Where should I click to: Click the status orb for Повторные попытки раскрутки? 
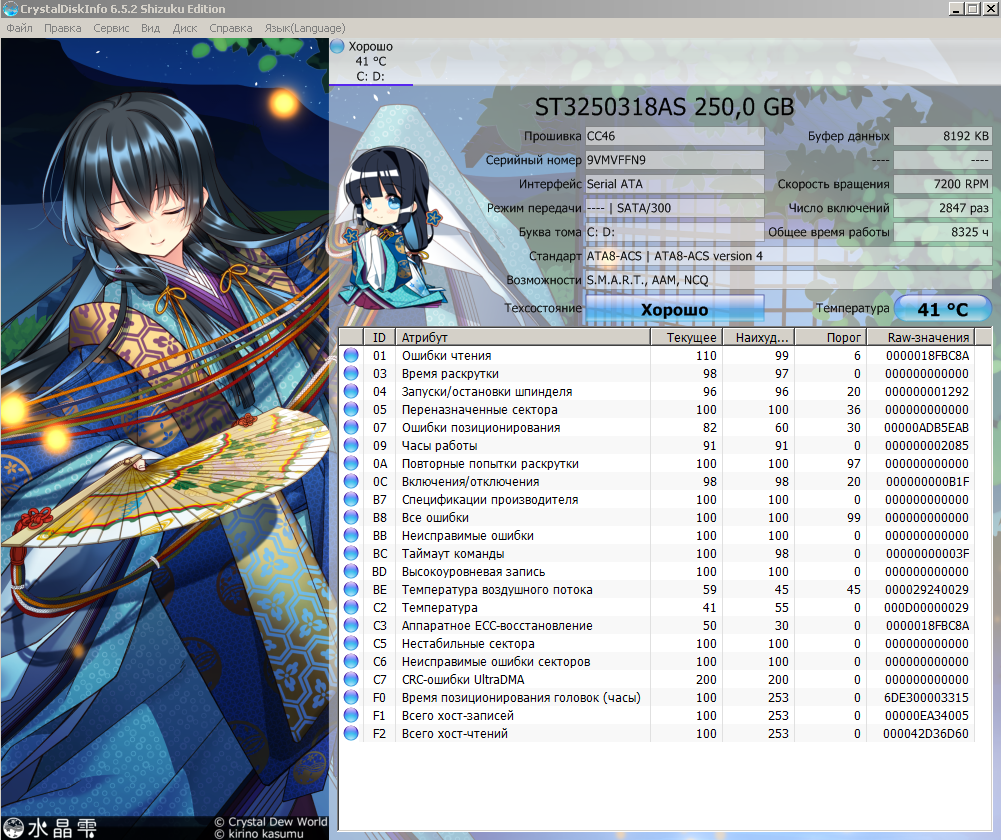[350, 463]
